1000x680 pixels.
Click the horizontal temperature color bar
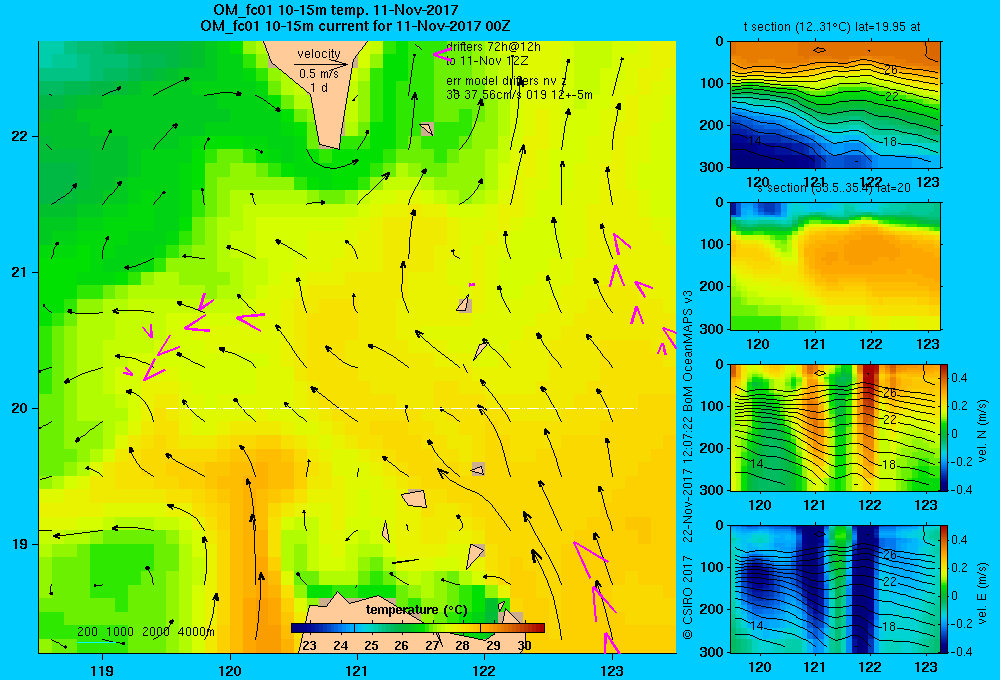418,628
